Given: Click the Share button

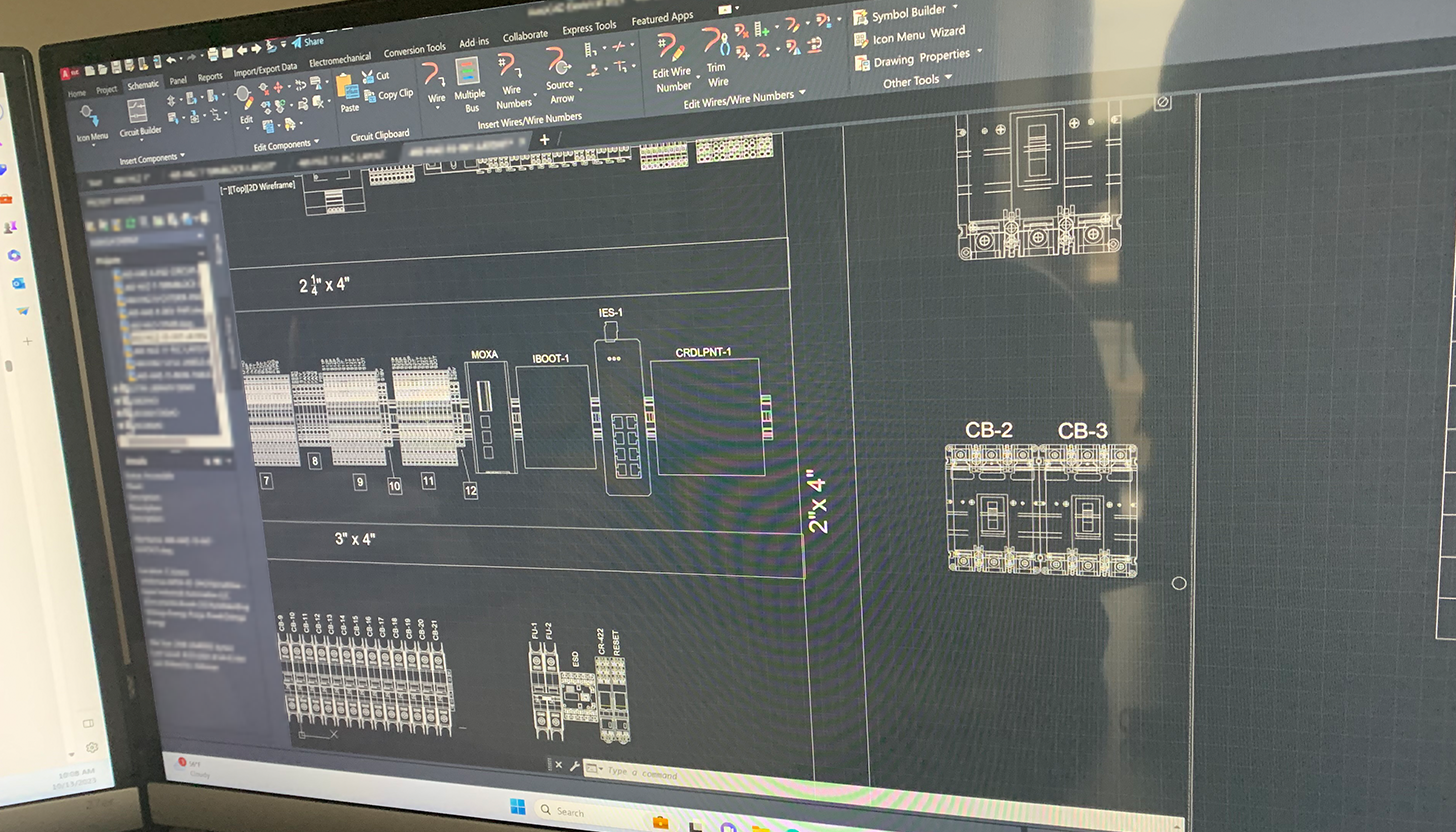Looking at the screenshot, I should 311,41.
